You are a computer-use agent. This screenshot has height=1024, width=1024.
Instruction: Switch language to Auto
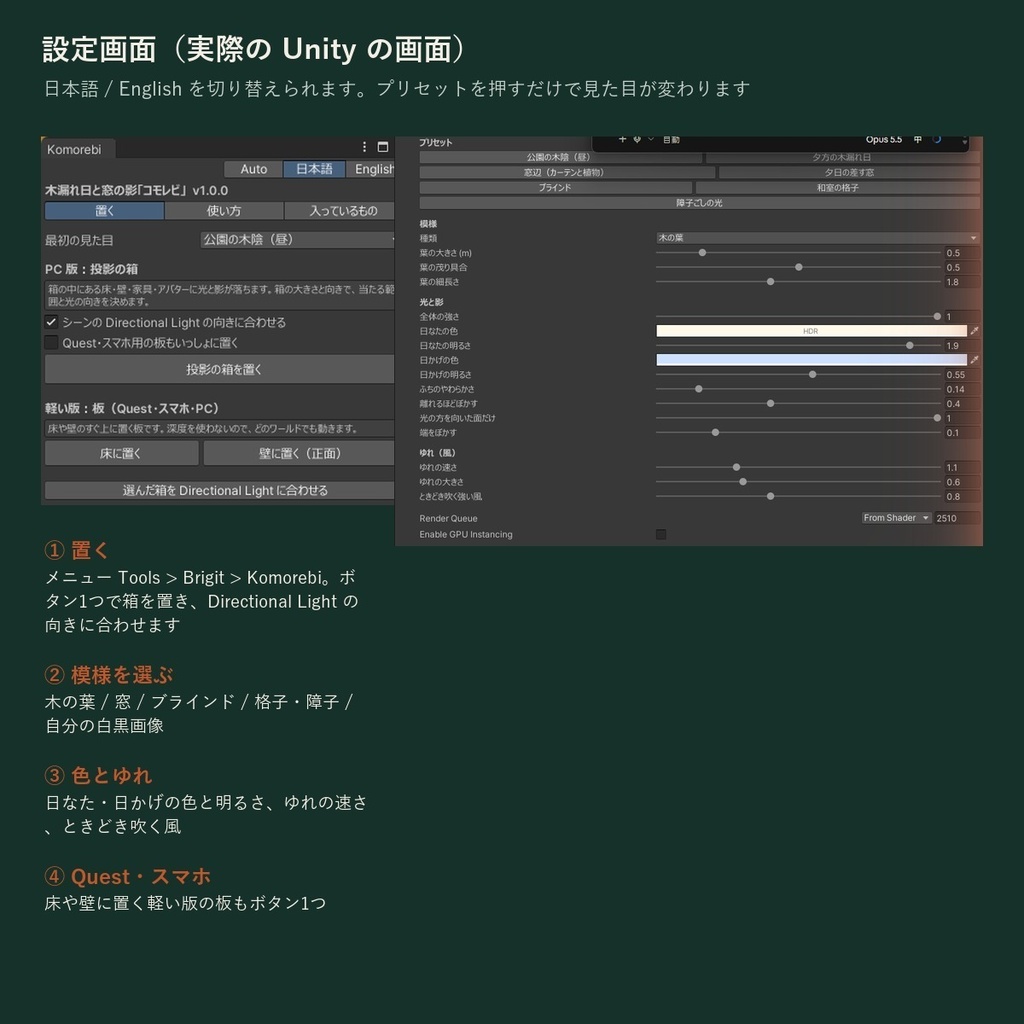(253, 169)
